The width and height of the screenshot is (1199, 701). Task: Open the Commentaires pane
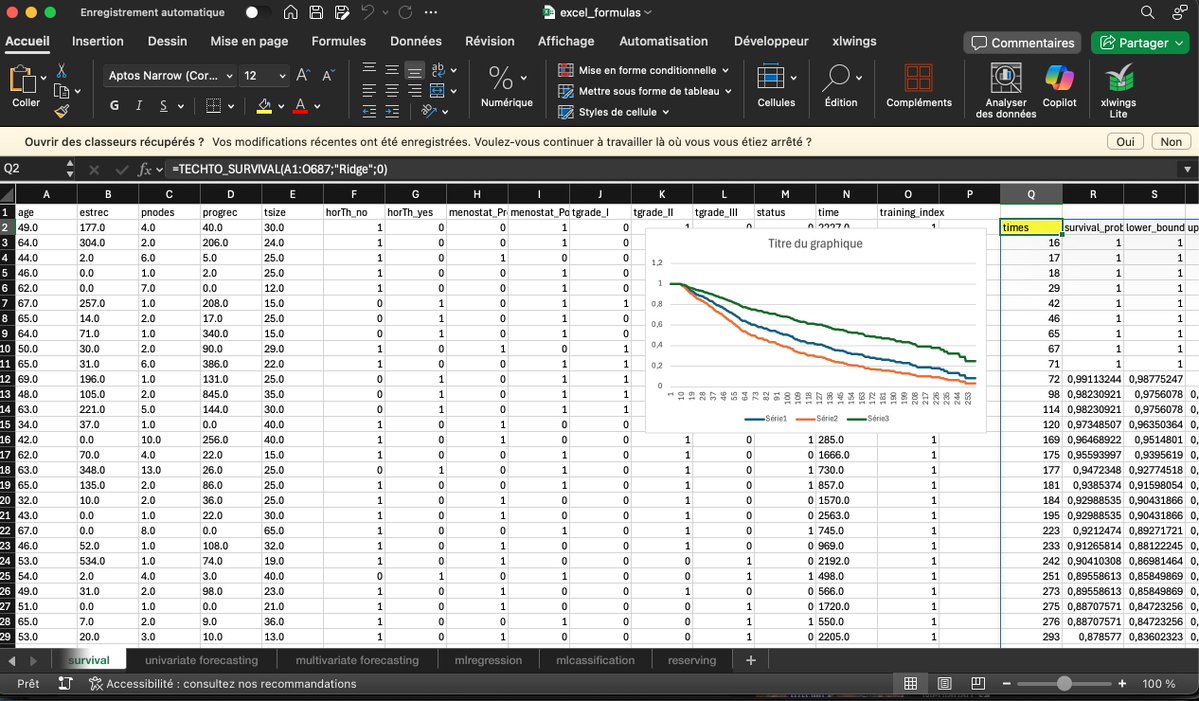click(x=1021, y=42)
